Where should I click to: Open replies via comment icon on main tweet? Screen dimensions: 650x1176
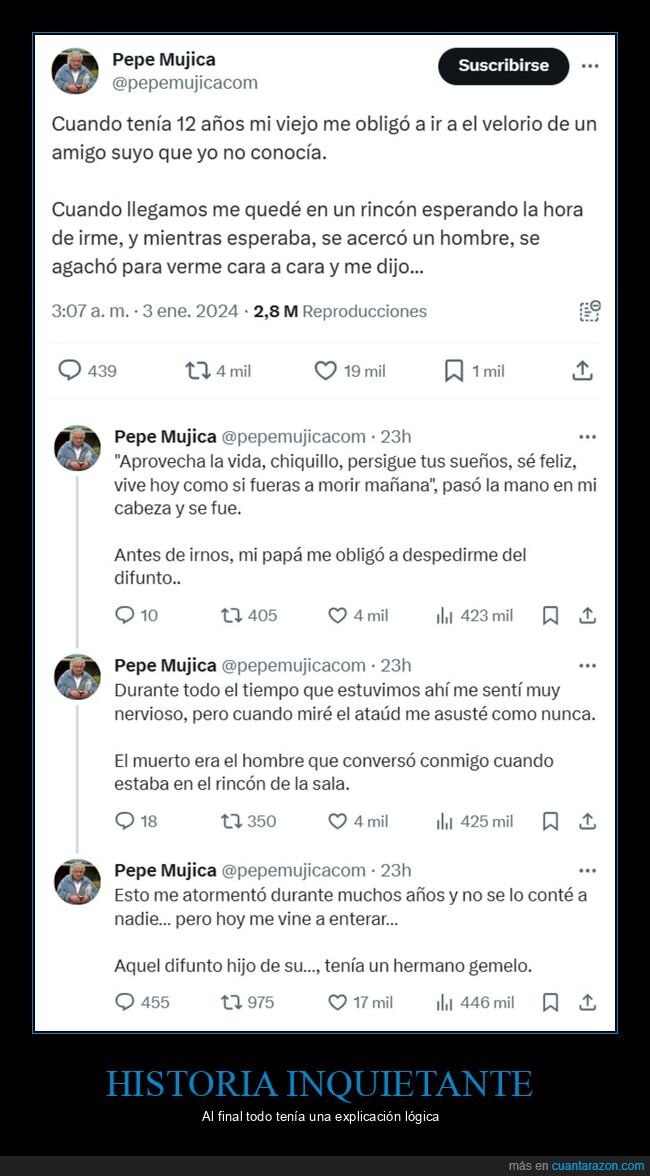point(68,370)
